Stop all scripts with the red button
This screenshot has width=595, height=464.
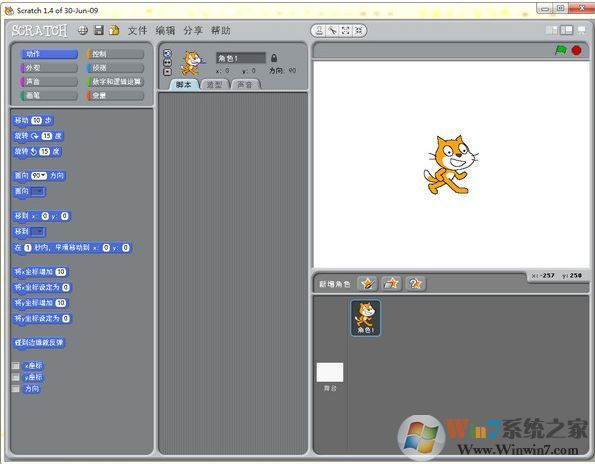point(576,50)
